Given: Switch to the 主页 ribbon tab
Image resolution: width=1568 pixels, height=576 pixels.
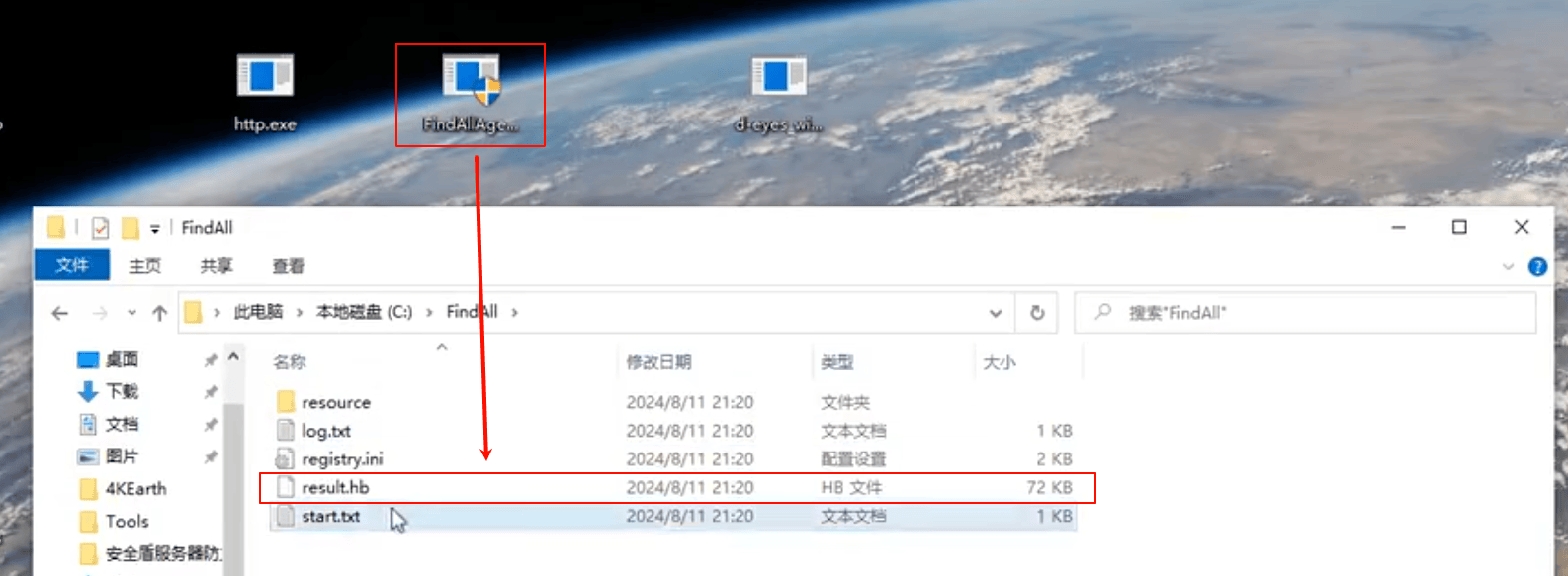Looking at the screenshot, I should click(x=144, y=266).
